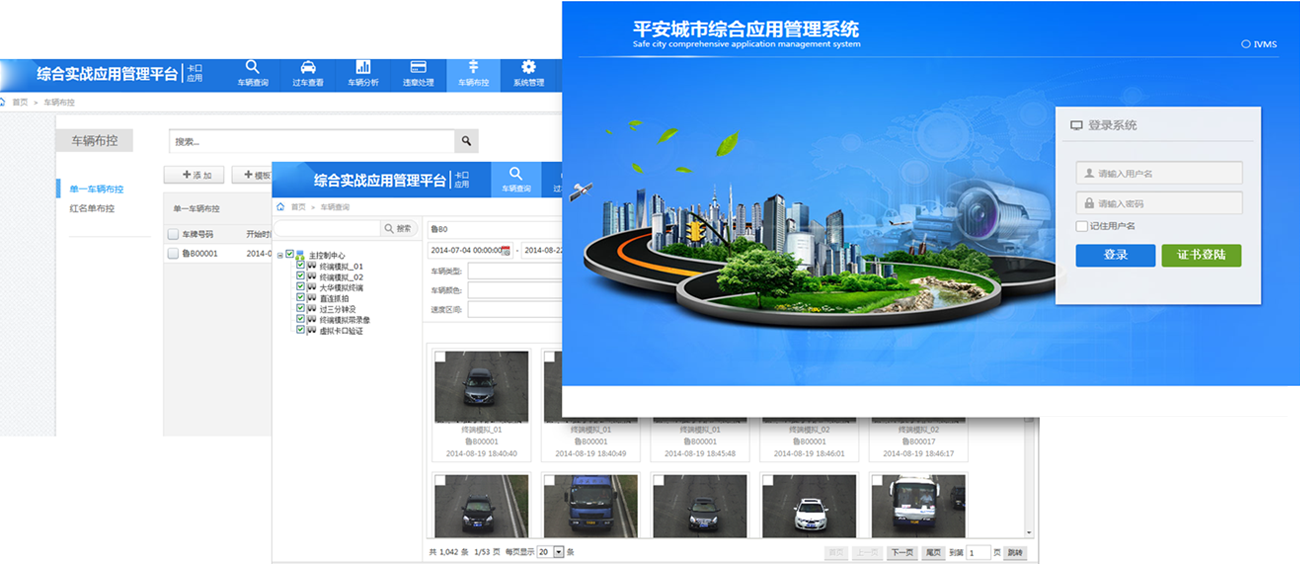Open vehicle thumbnail dated 18:40:40
Screen dimensions: 1302x564
(482, 386)
